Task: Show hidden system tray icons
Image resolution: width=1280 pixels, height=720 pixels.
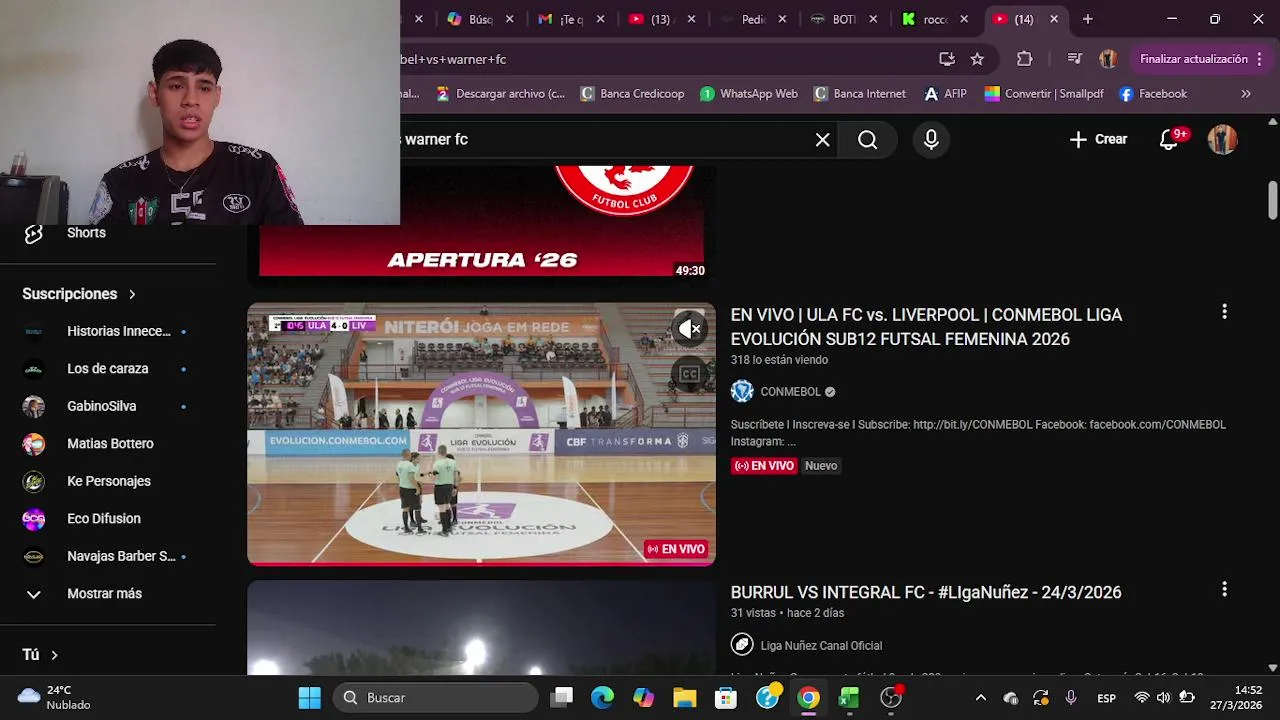Action: pos(980,698)
